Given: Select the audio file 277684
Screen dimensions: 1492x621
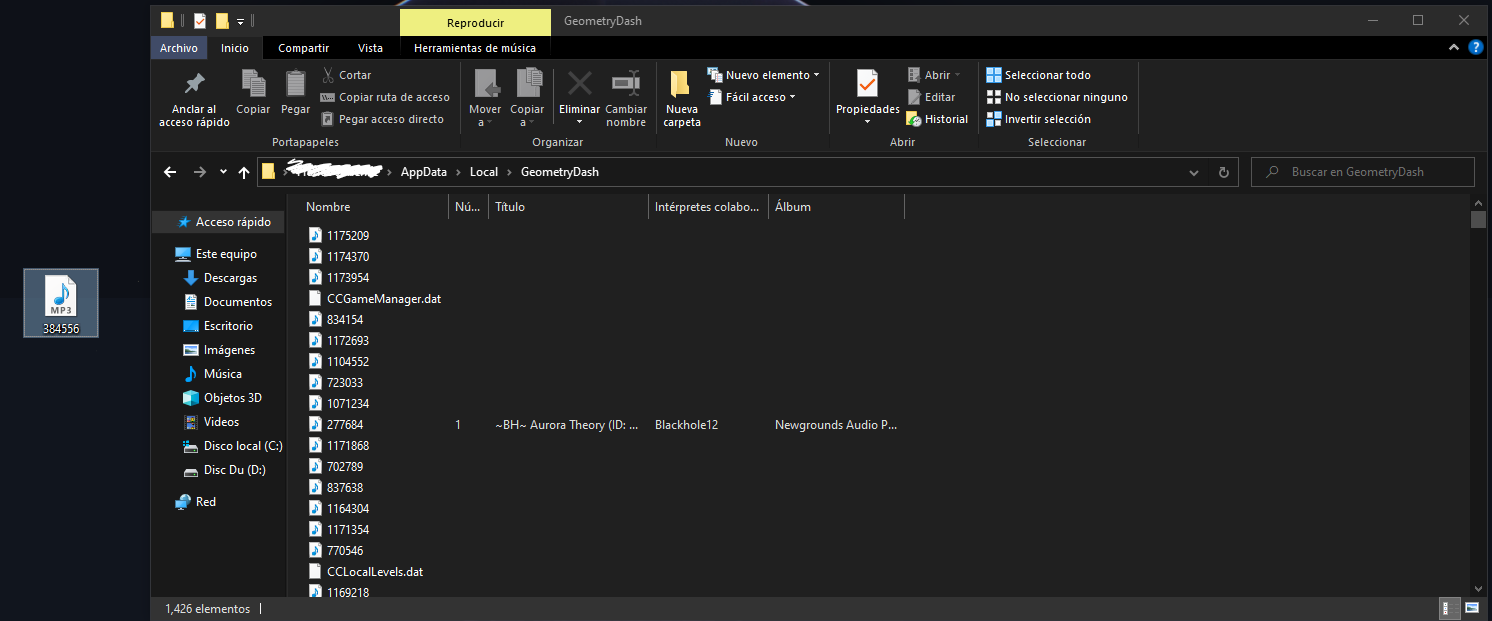Looking at the screenshot, I should pyautogui.click(x=336, y=425).
